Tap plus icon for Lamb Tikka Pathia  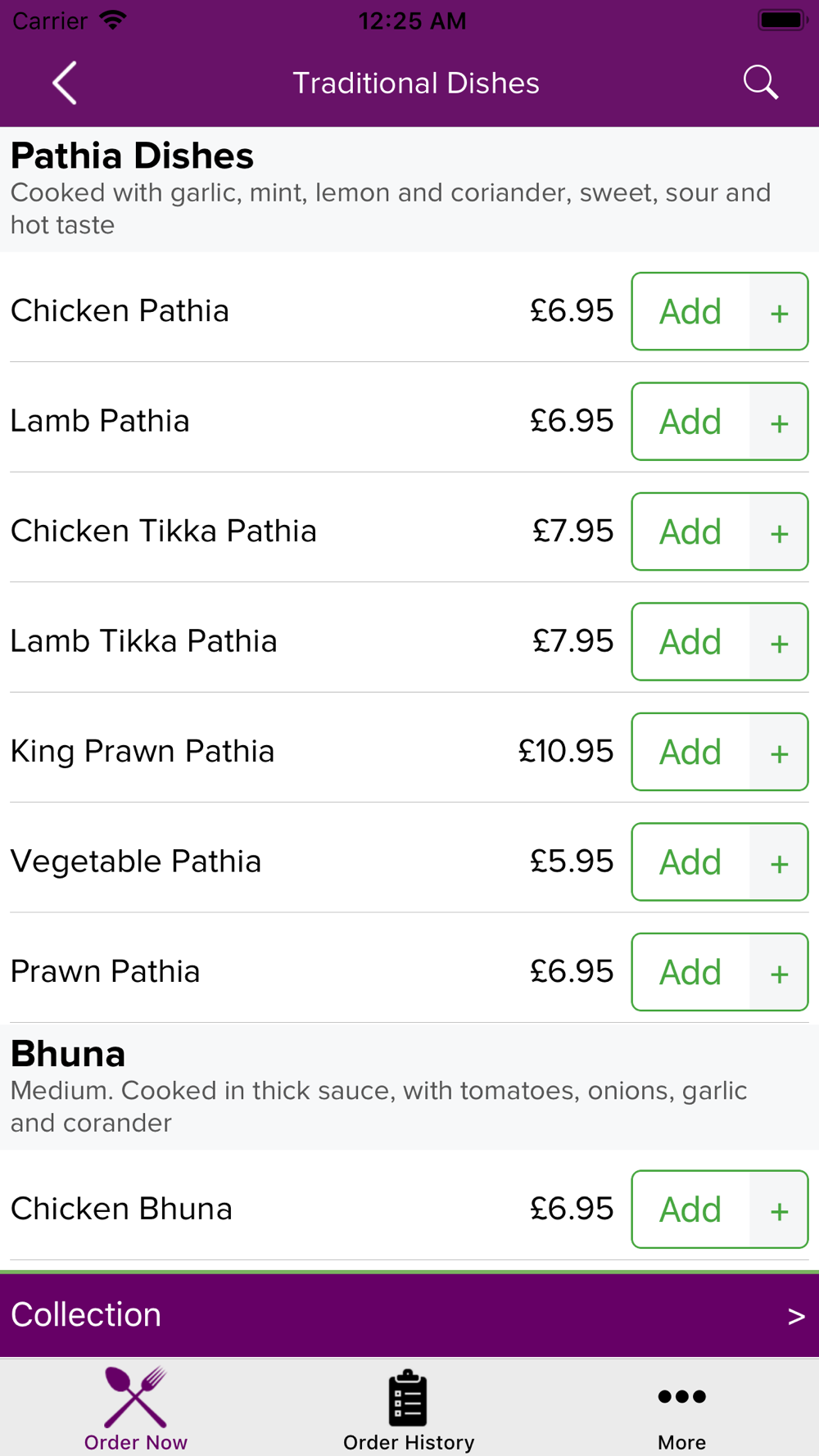pos(779,642)
